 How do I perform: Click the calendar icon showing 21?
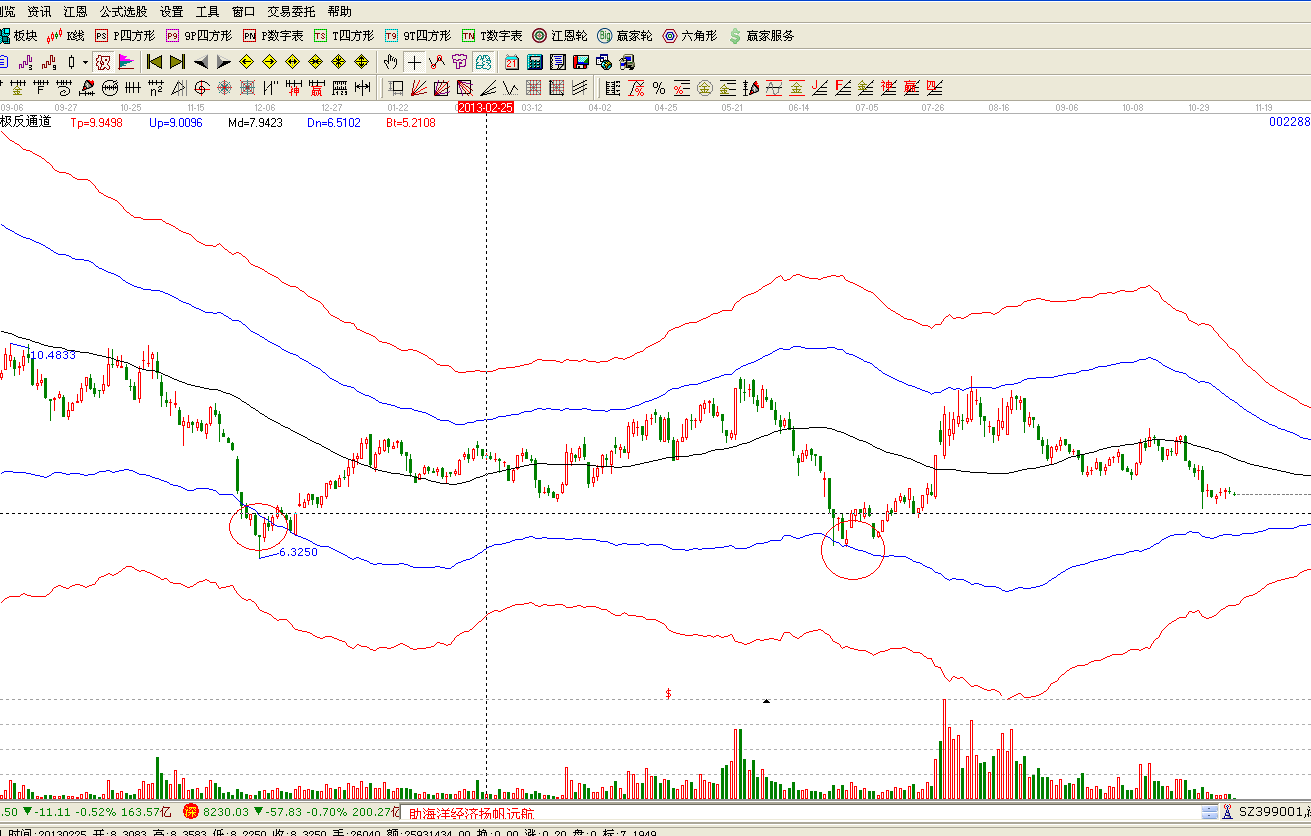(x=512, y=62)
